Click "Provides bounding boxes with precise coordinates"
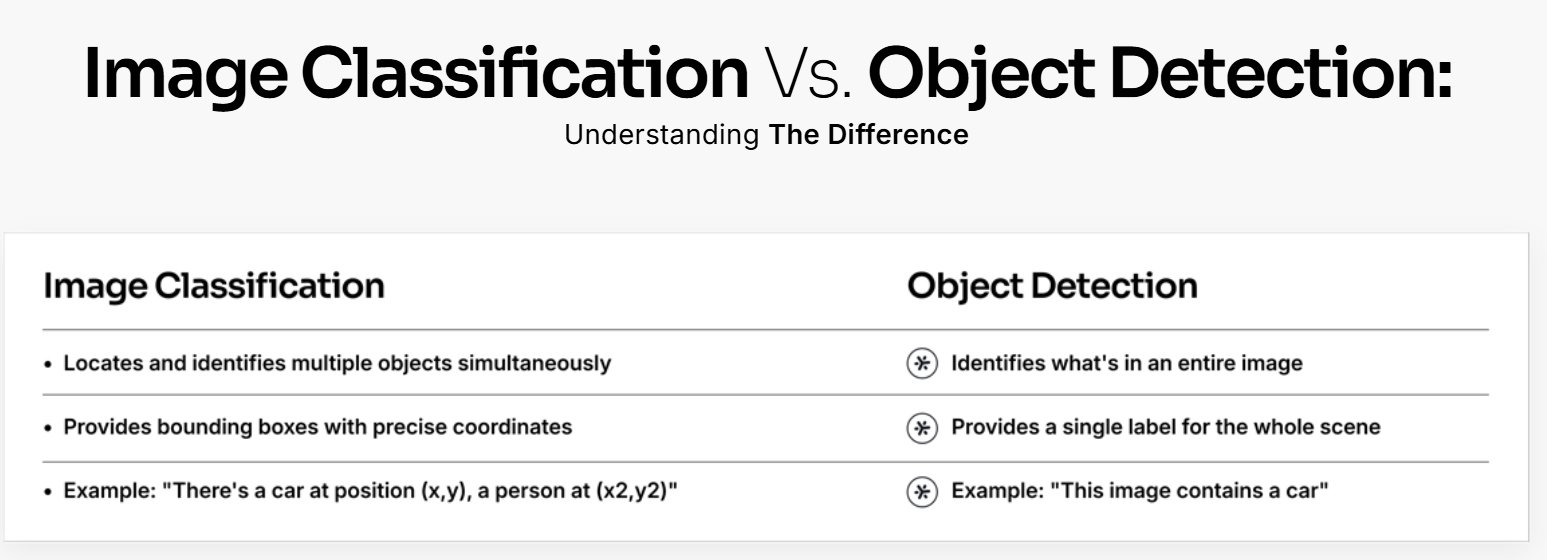 click(318, 427)
